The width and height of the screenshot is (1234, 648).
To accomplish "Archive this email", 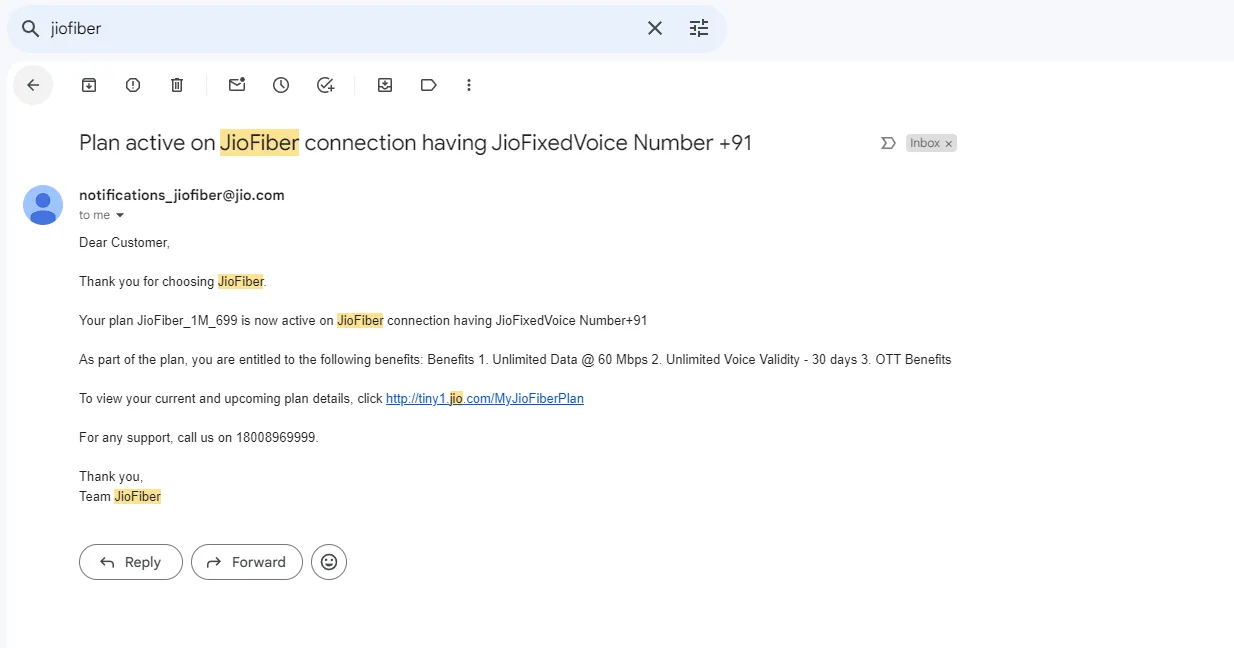I will [89, 85].
